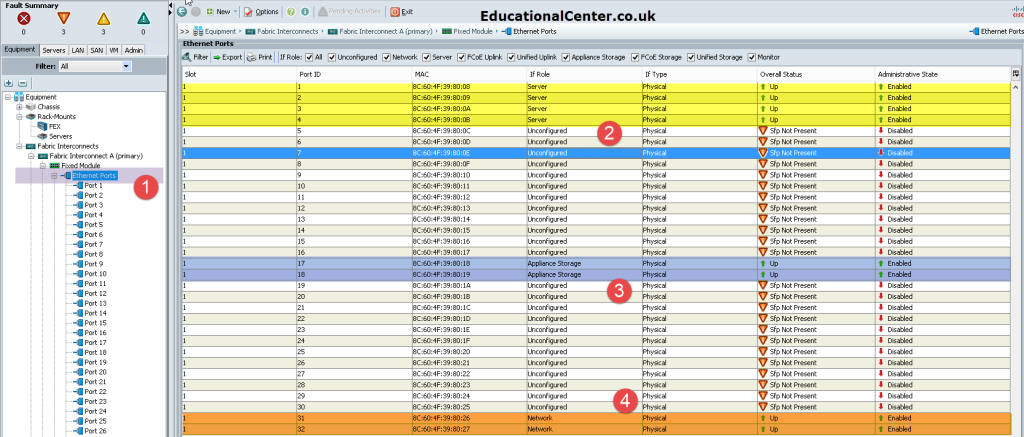Collapse the Fixed Module tree node
The width and height of the screenshot is (1024, 437).
(42, 166)
